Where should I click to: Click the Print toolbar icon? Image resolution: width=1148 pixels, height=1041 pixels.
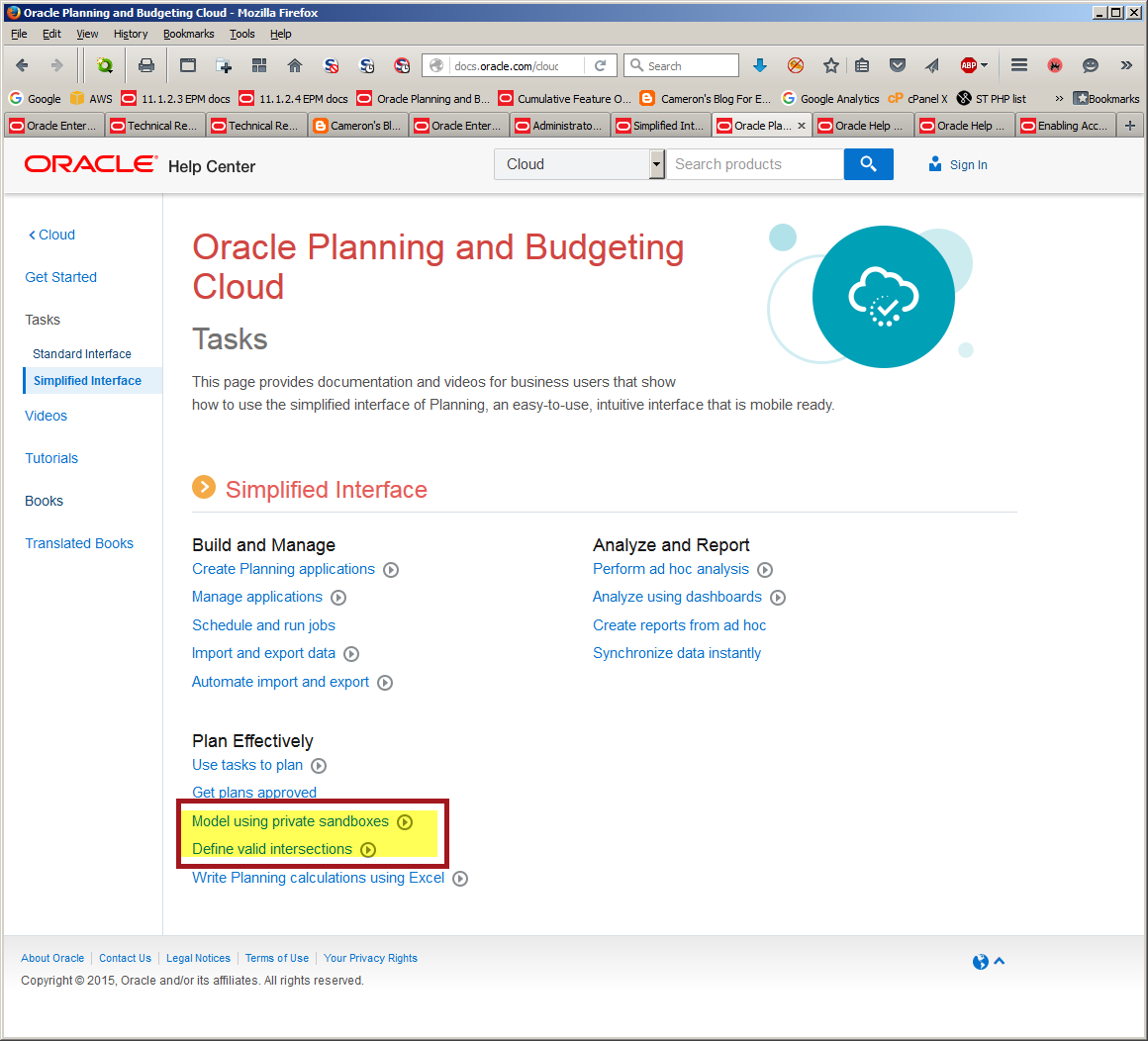[x=146, y=66]
